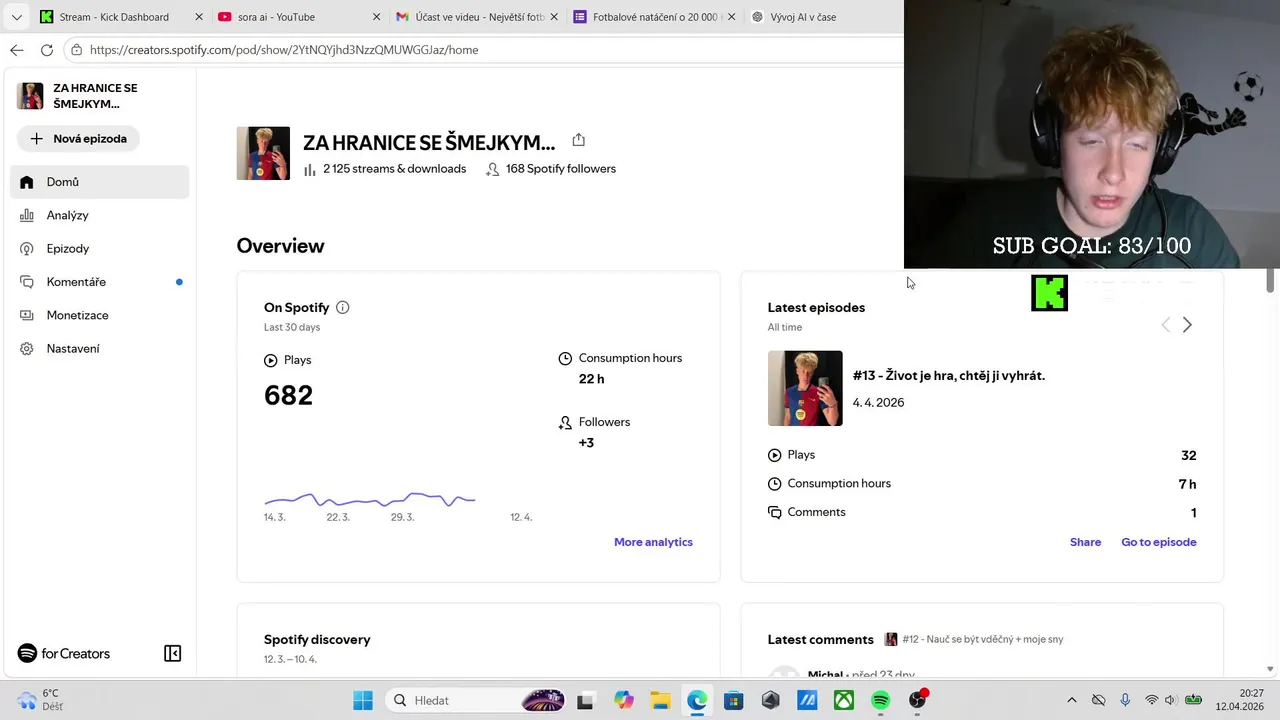1280x720 pixels.
Task: Click the On Spotify info icon
Action: pyautogui.click(x=342, y=307)
